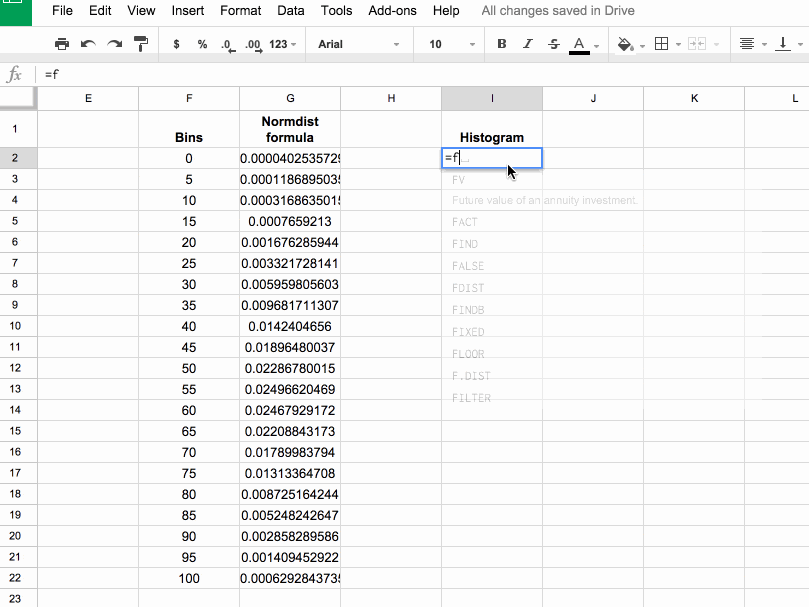Screen dimensions: 809x607
Task: Select column F header
Action: pos(189,98)
